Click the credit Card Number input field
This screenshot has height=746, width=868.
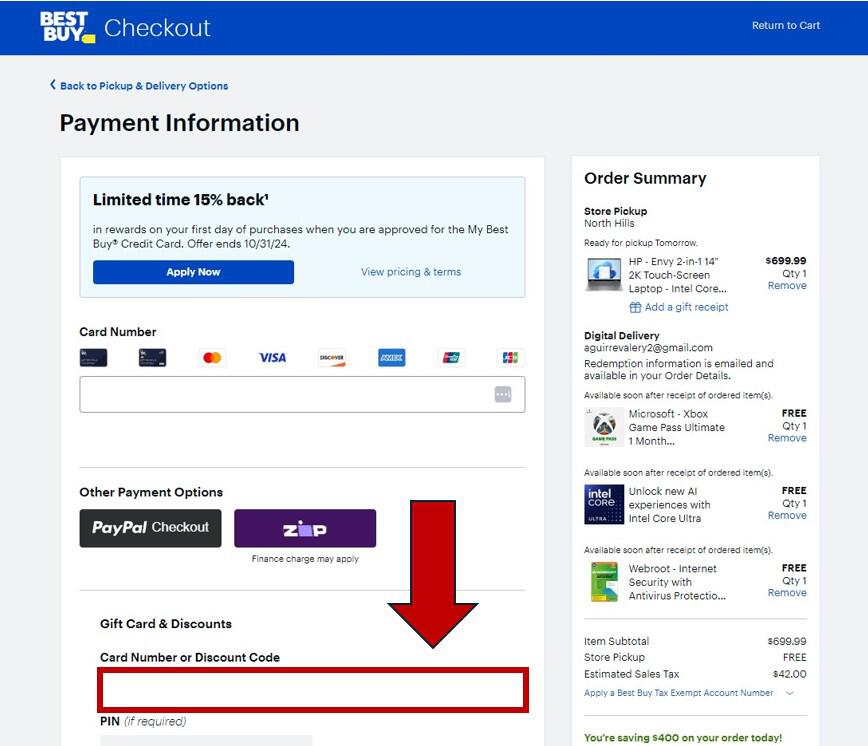[x=302, y=395]
